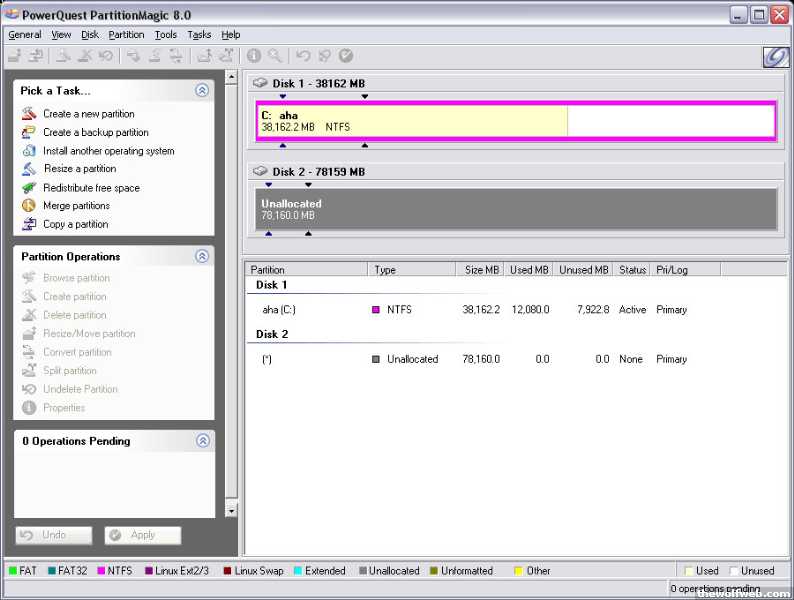The height and width of the screenshot is (600, 794).
Task: Select the (*) partition name in the Disk 2 list row
Action: (267, 359)
